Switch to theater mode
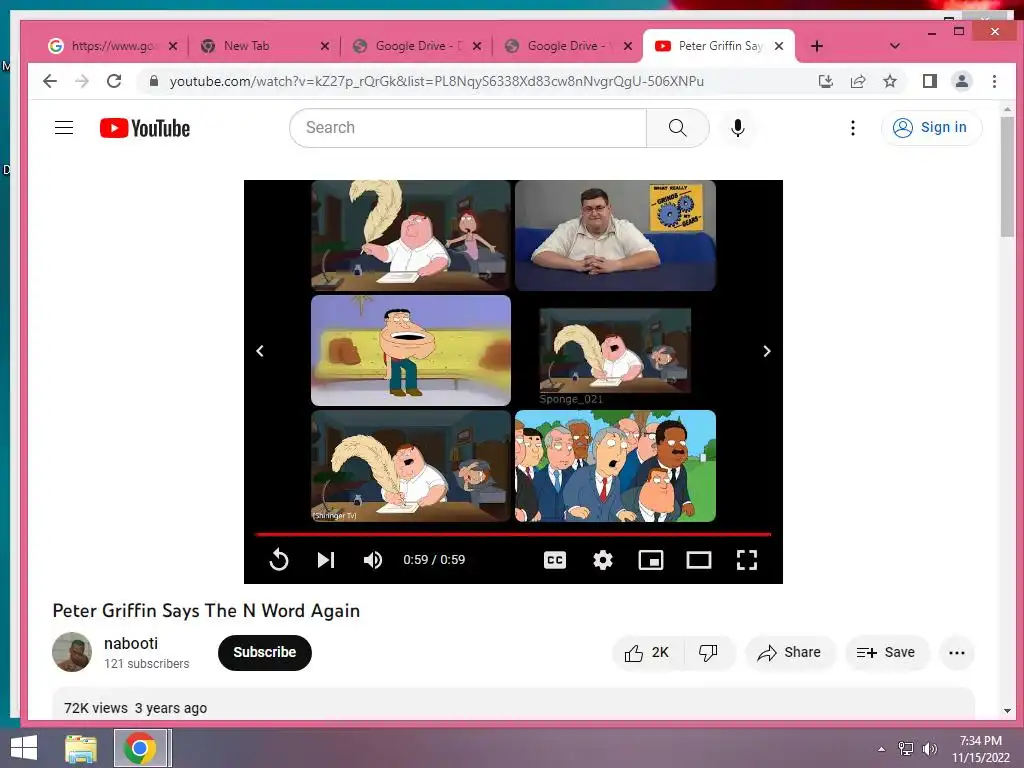This screenshot has width=1024, height=768. (699, 560)
